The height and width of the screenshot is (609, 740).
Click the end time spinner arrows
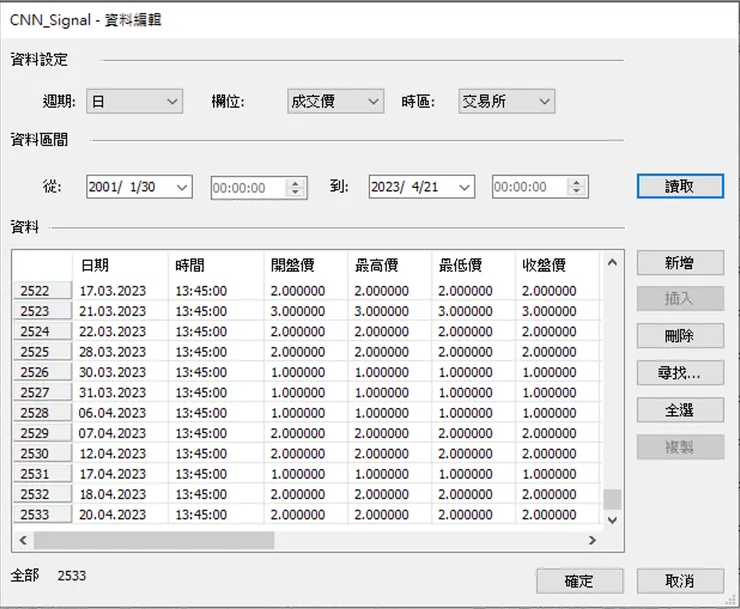577,187
